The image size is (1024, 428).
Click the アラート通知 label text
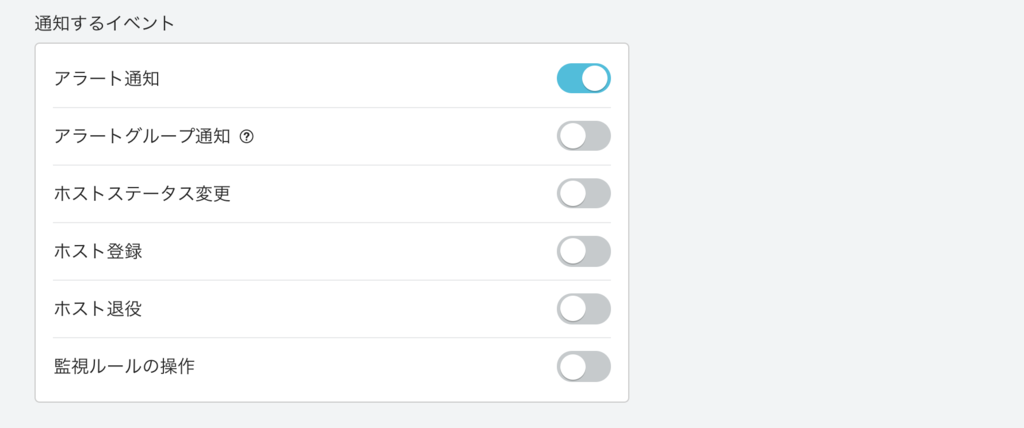[x=107, y=78]
